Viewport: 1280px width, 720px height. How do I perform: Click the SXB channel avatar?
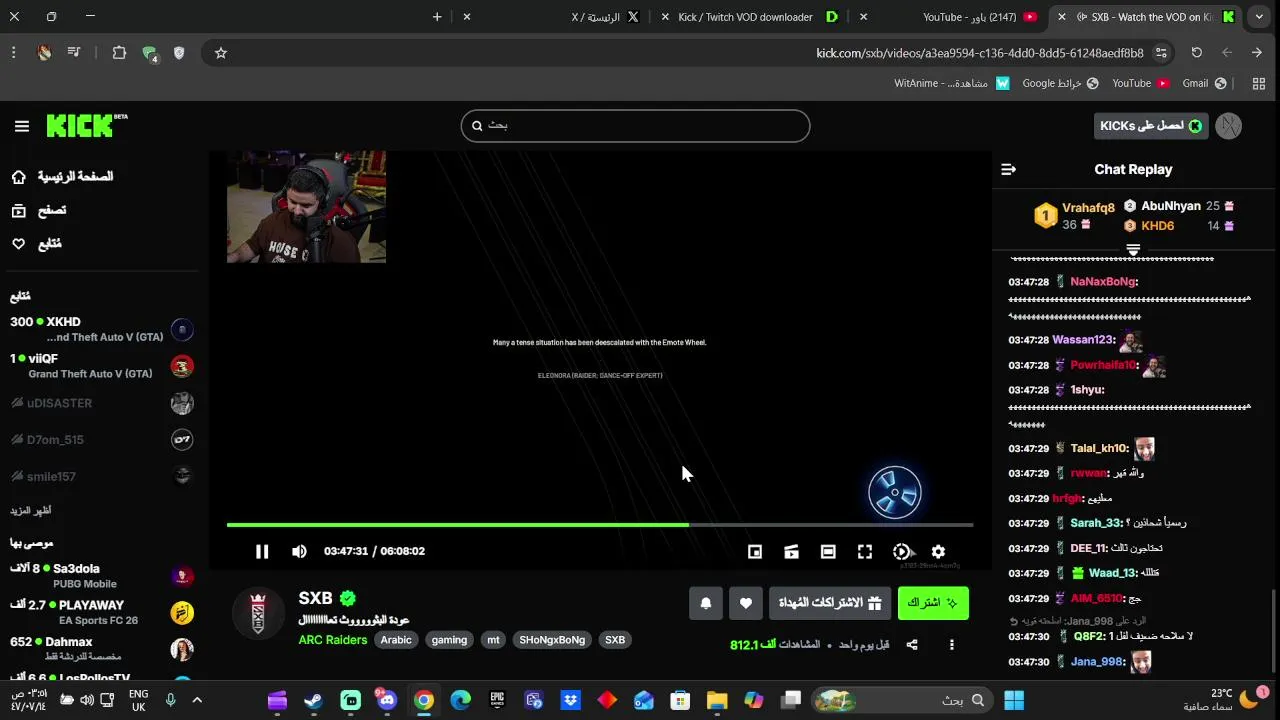click(258, 613)
